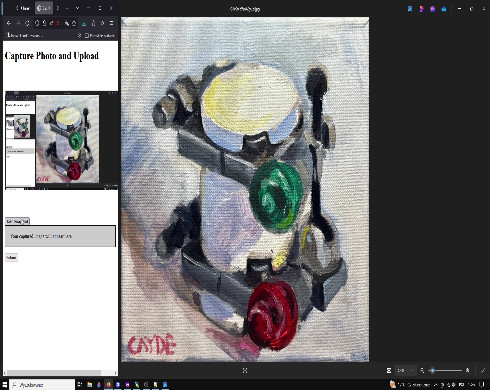This screenshot has height=390, width=490.
Task: Go back using the browser back arrow
Action: coord(9,23)
